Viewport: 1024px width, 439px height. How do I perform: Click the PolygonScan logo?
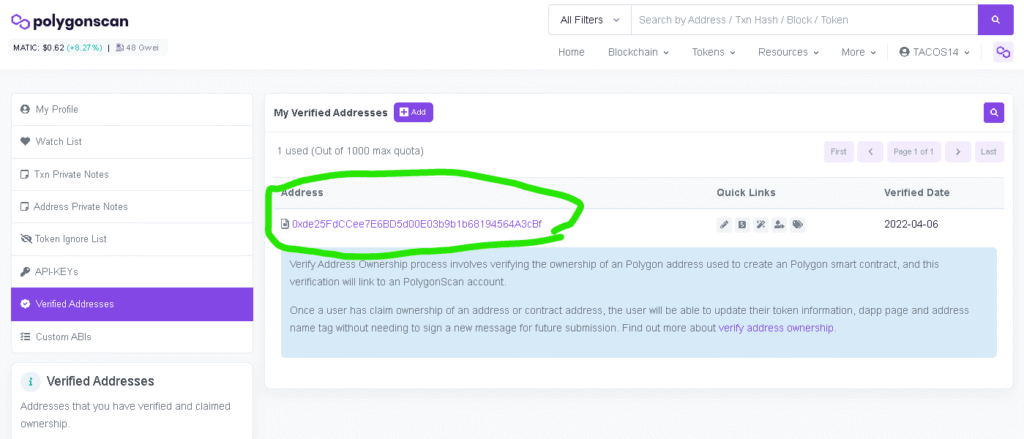70,21
